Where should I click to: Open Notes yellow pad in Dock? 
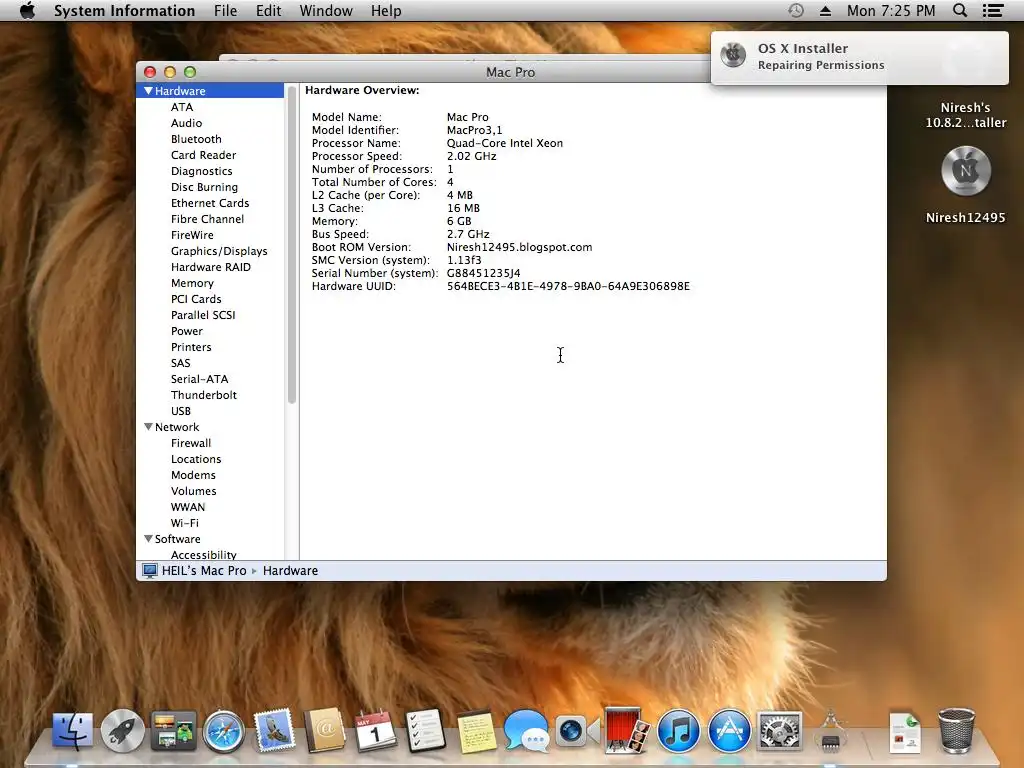click(476, 731)
